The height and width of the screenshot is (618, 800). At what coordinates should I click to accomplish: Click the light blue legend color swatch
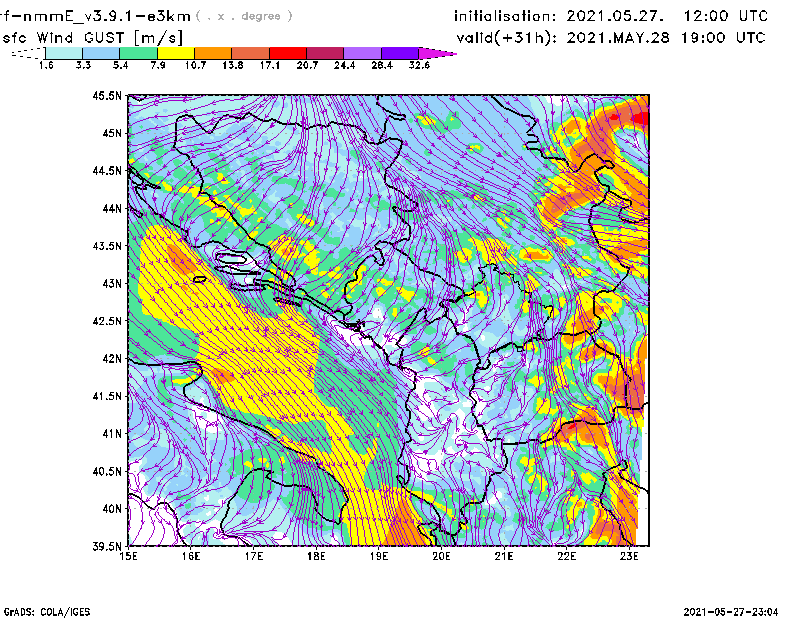click(x=101, y=53)
